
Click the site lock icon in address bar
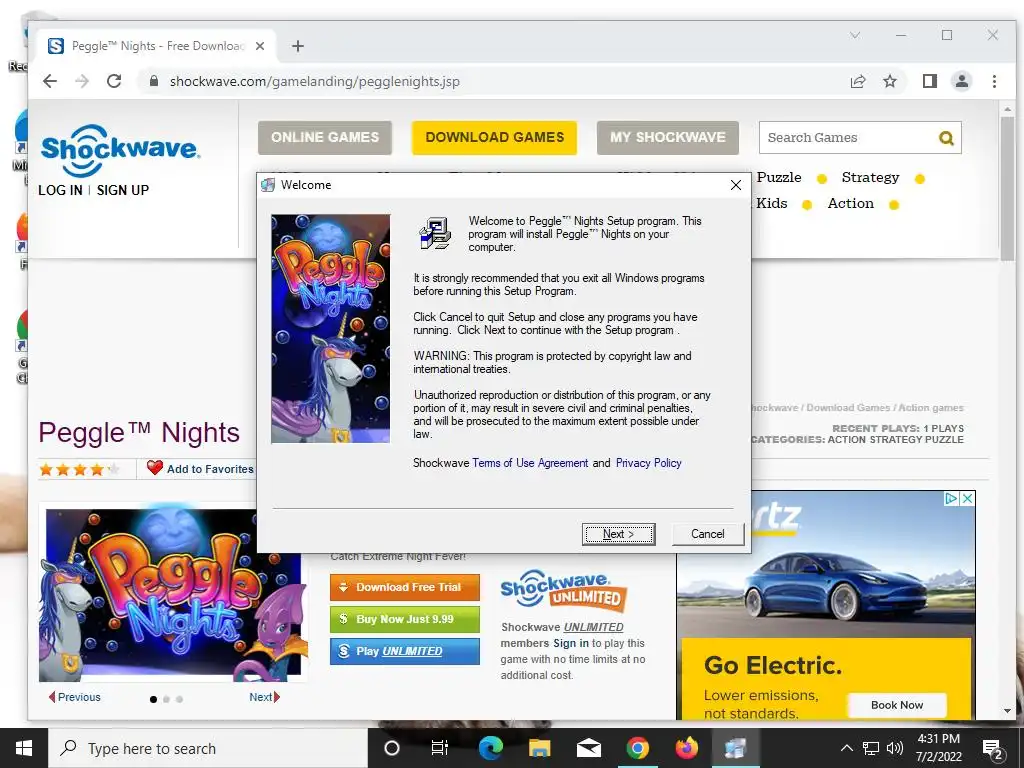(x=153, y=81)
